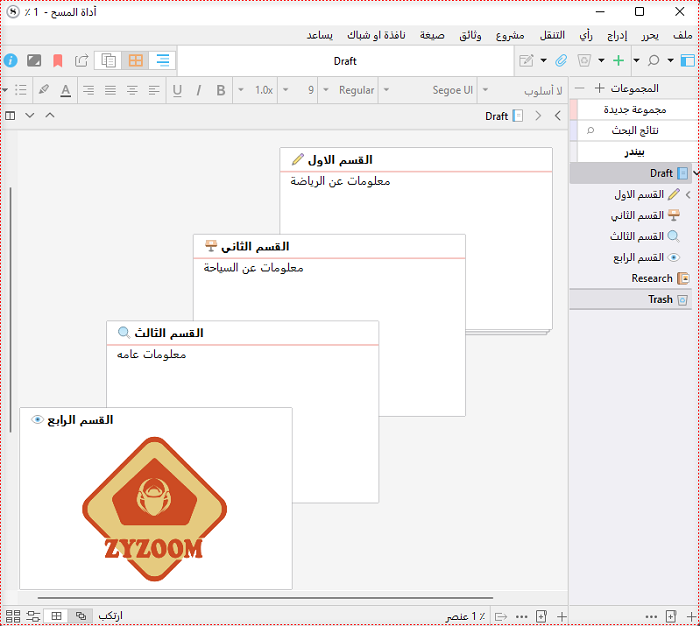The height and width of the screenshot is (626, 700).
Task: Click the highlighter pen icon
Action: (x=43, y=90)
